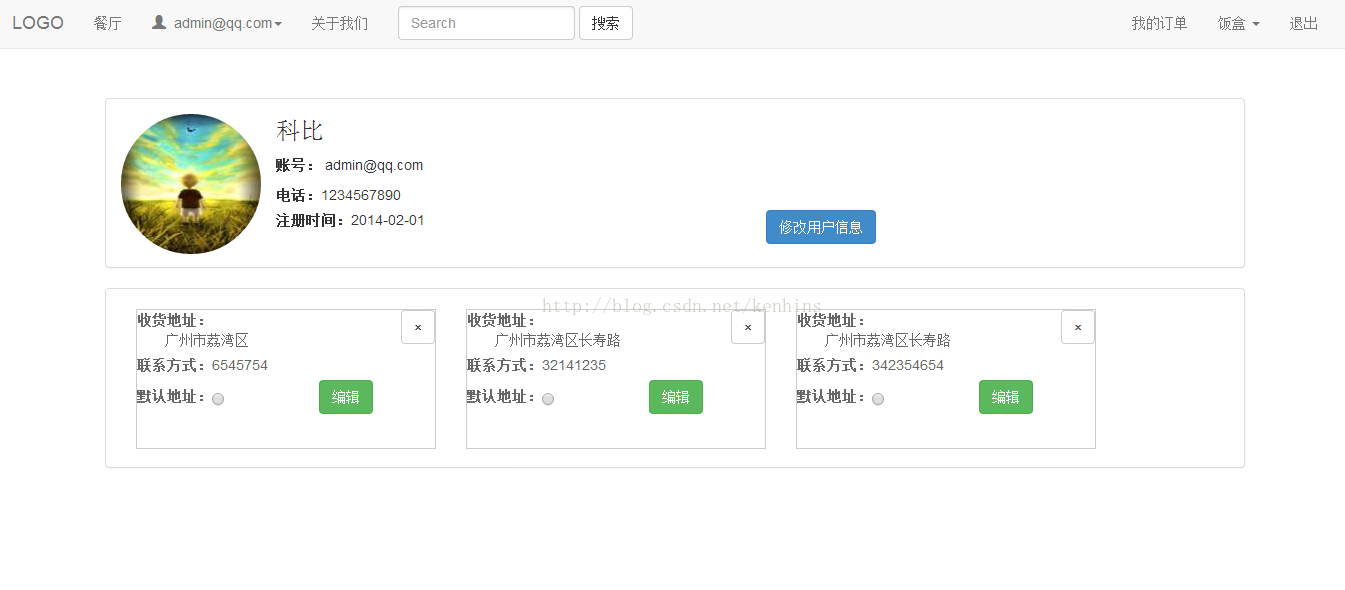This screenshot has height=590, width=1345.
Task: Remove address with contact 342354654 via ×
Action: (1078, 327)
